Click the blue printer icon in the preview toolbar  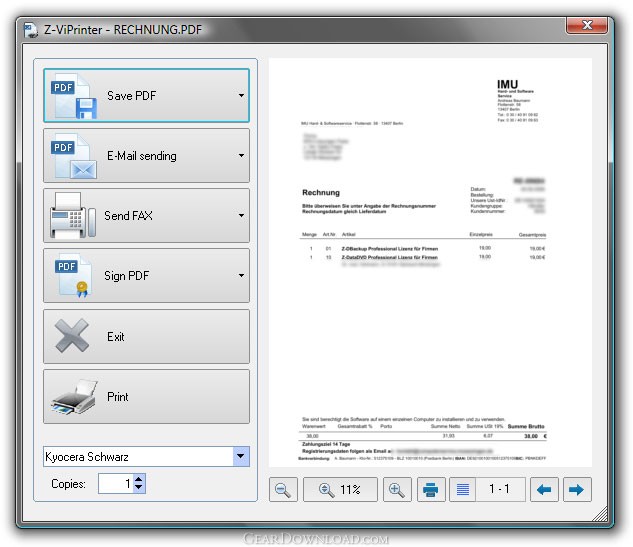point(431,489)
